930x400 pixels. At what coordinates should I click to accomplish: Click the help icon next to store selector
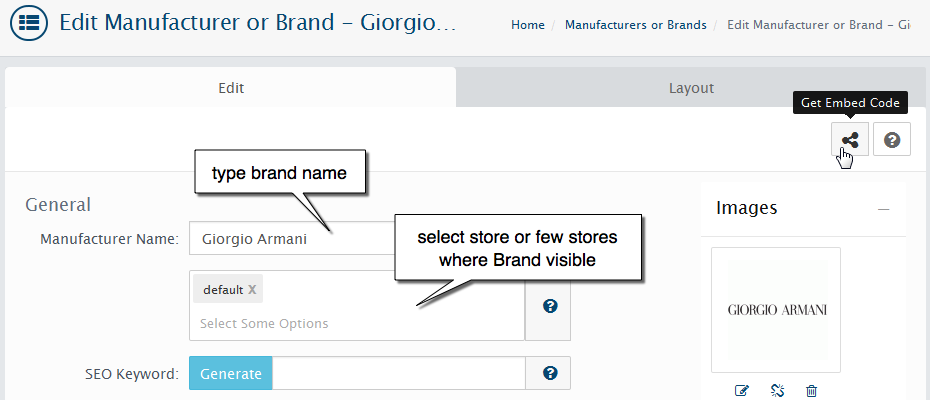tap(550, 306)
